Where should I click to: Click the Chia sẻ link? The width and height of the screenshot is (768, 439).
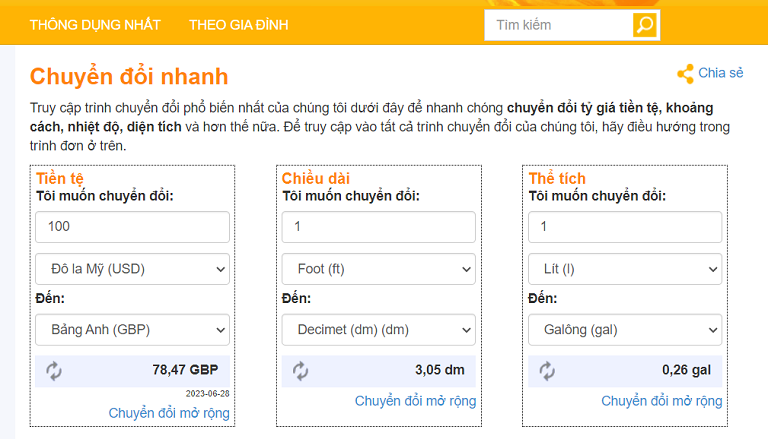720,73
